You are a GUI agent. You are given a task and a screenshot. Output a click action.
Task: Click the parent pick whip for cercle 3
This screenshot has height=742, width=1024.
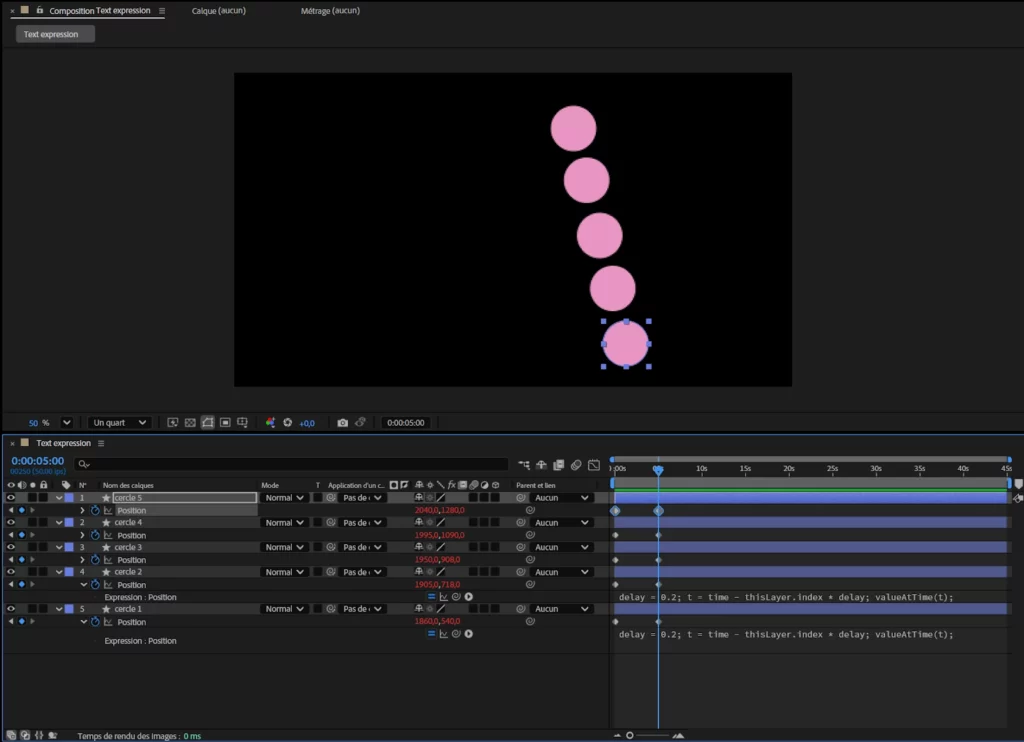tap(520, 547)
